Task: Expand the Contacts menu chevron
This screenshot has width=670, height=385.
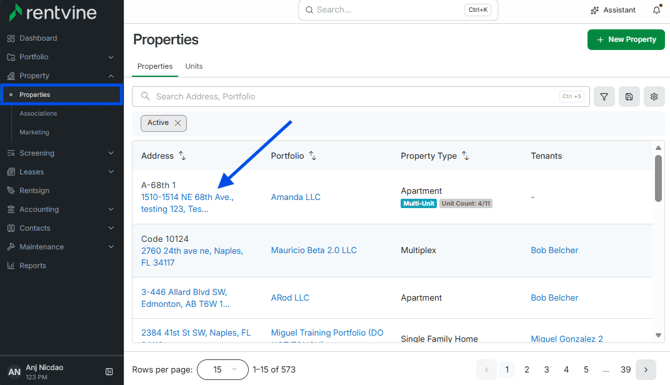Action: [111, 228]
